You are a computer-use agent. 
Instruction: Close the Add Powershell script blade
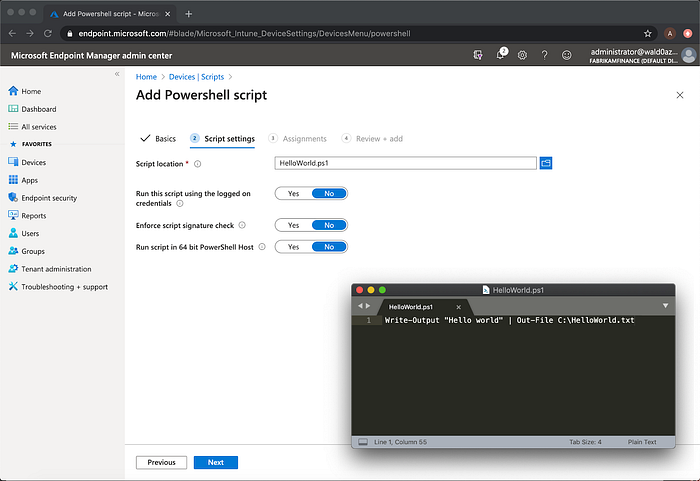click(679, 95)
